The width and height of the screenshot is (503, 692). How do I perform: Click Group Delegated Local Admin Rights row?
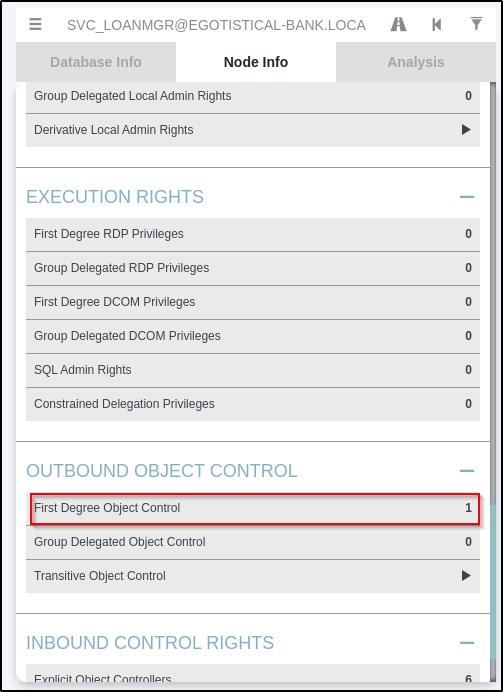click(x=253, y=96)
